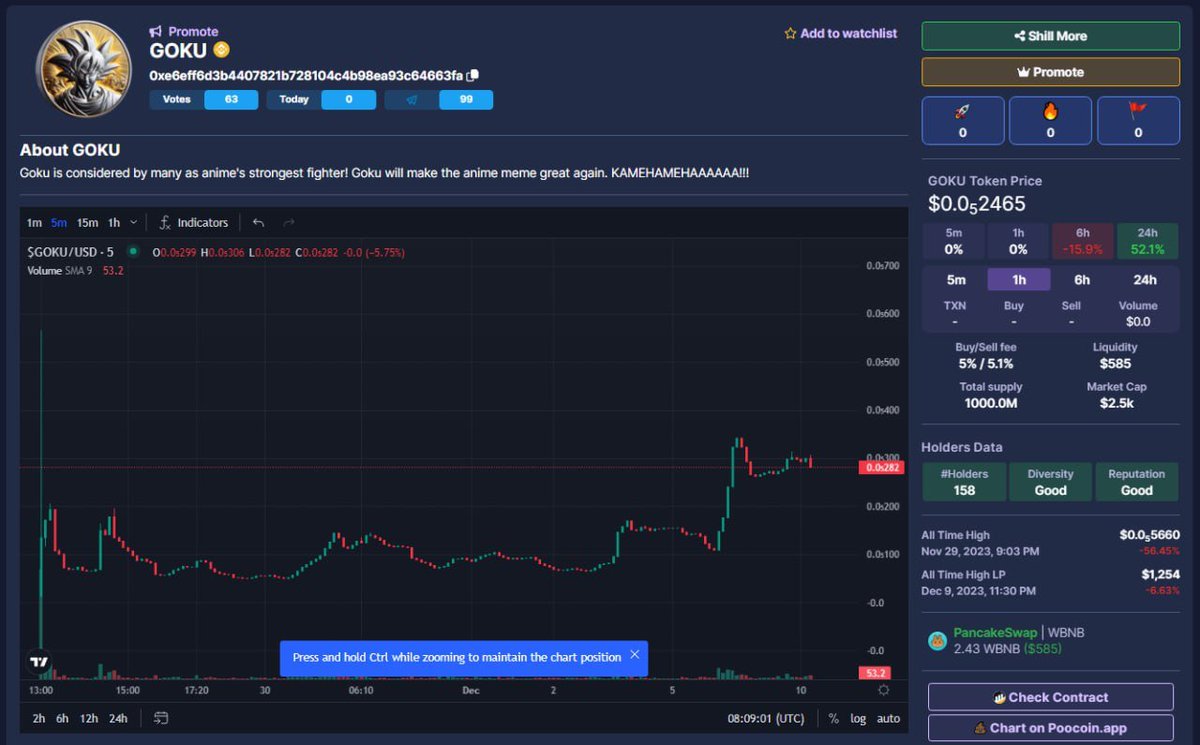
Task: Click the Today 0 votes counter
Action: coord(321,100)
